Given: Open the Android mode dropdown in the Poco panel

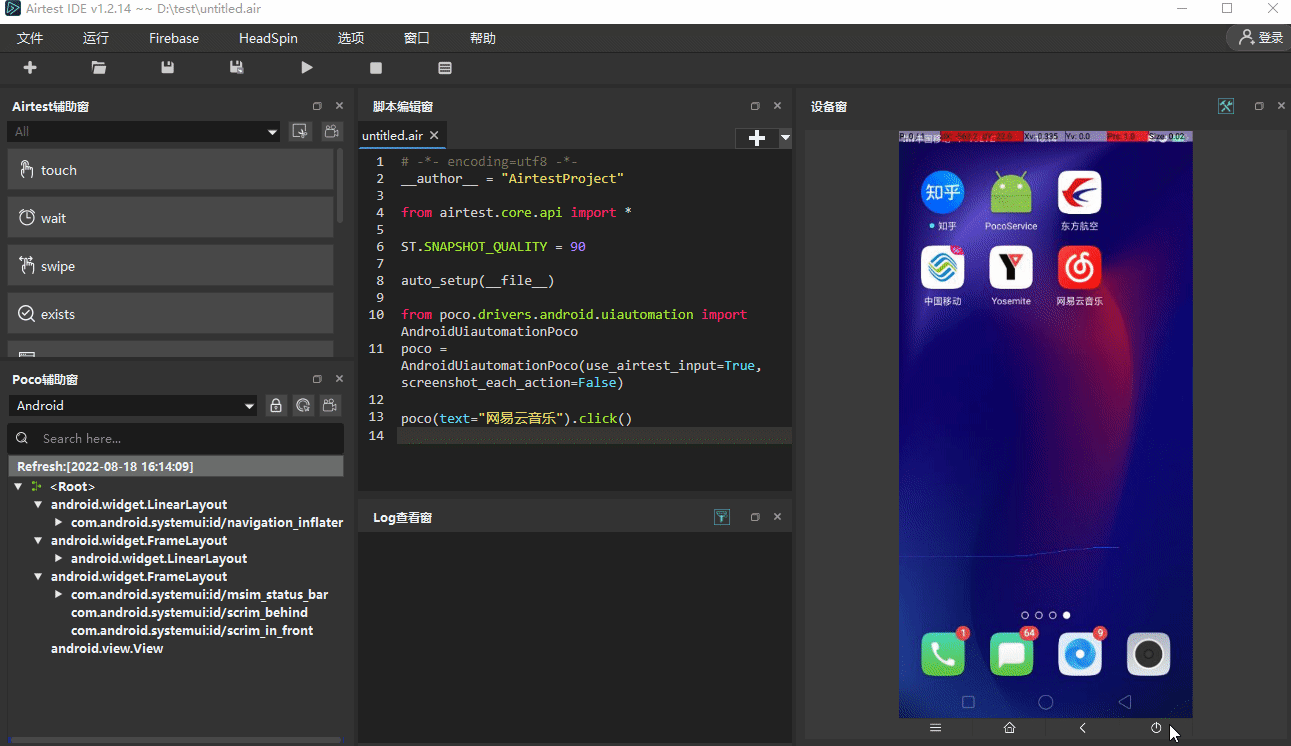Looking at the screenshot, I should coord(134,406).
